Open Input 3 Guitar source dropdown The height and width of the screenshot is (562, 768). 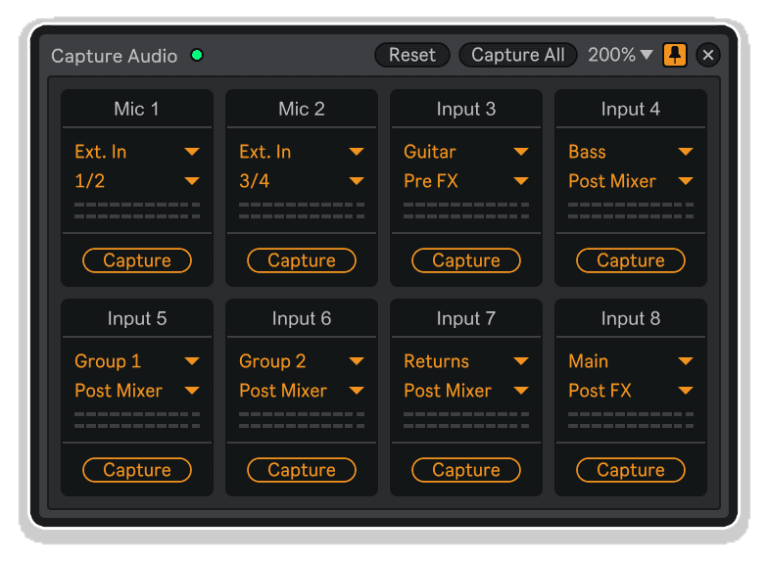(466, 151)
